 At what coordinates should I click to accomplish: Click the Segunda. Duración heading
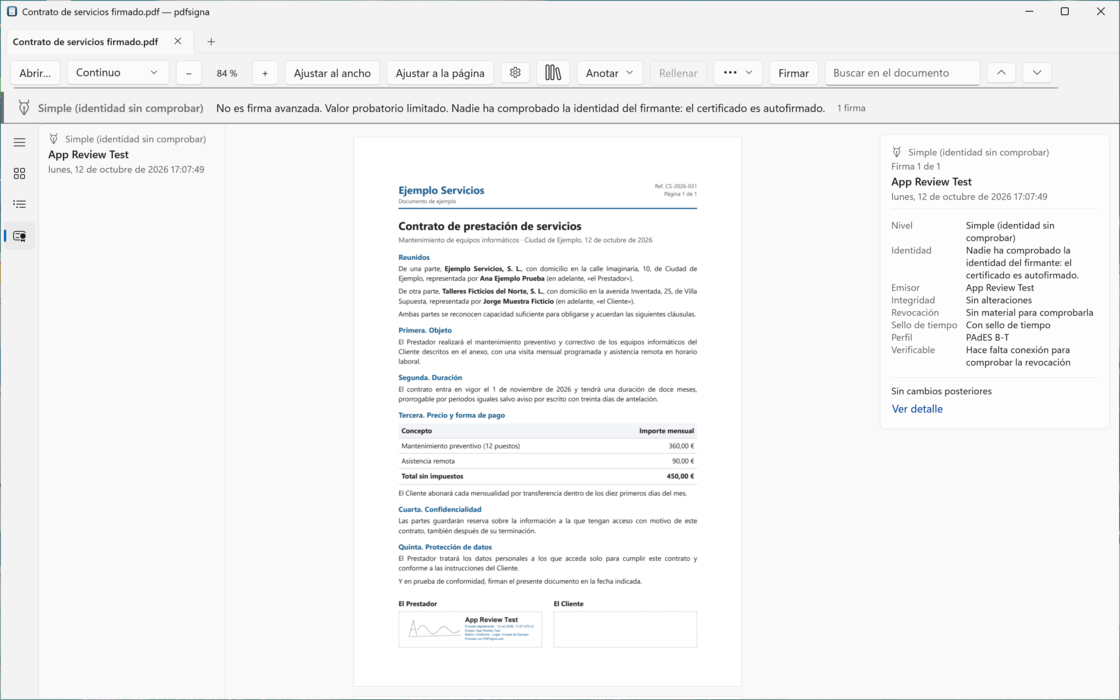[x=430, y=377]
